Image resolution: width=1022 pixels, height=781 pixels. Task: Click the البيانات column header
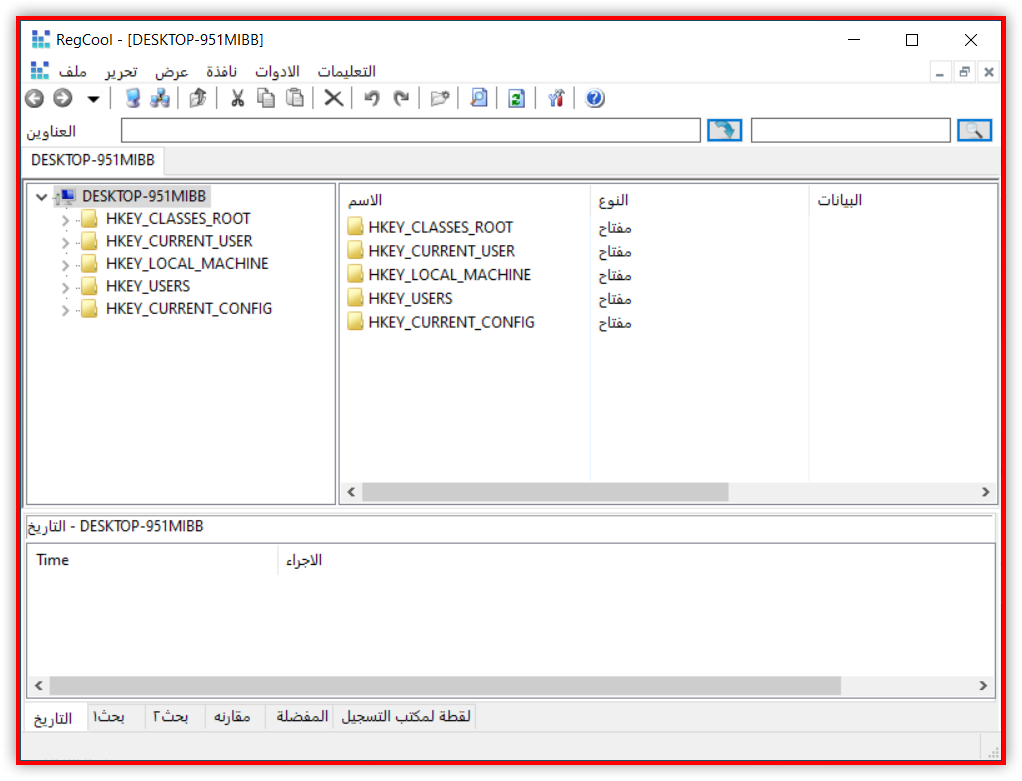coord(903,200)
